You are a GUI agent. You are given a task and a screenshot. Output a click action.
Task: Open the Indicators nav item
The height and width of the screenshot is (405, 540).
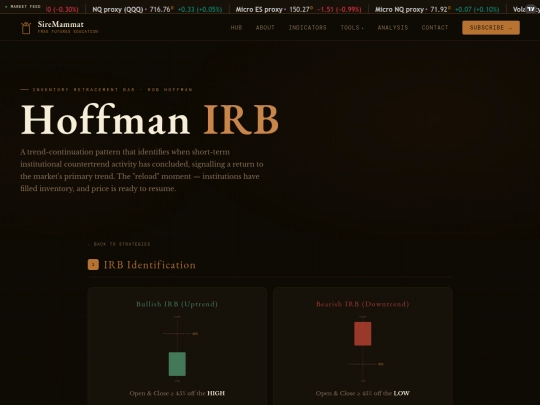pos(308,28)
